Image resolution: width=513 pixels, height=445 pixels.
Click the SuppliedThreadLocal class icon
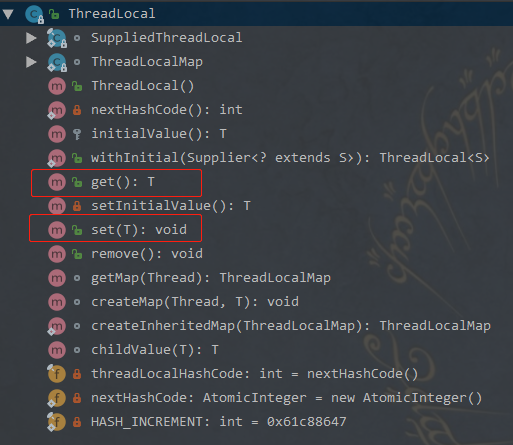57,38
